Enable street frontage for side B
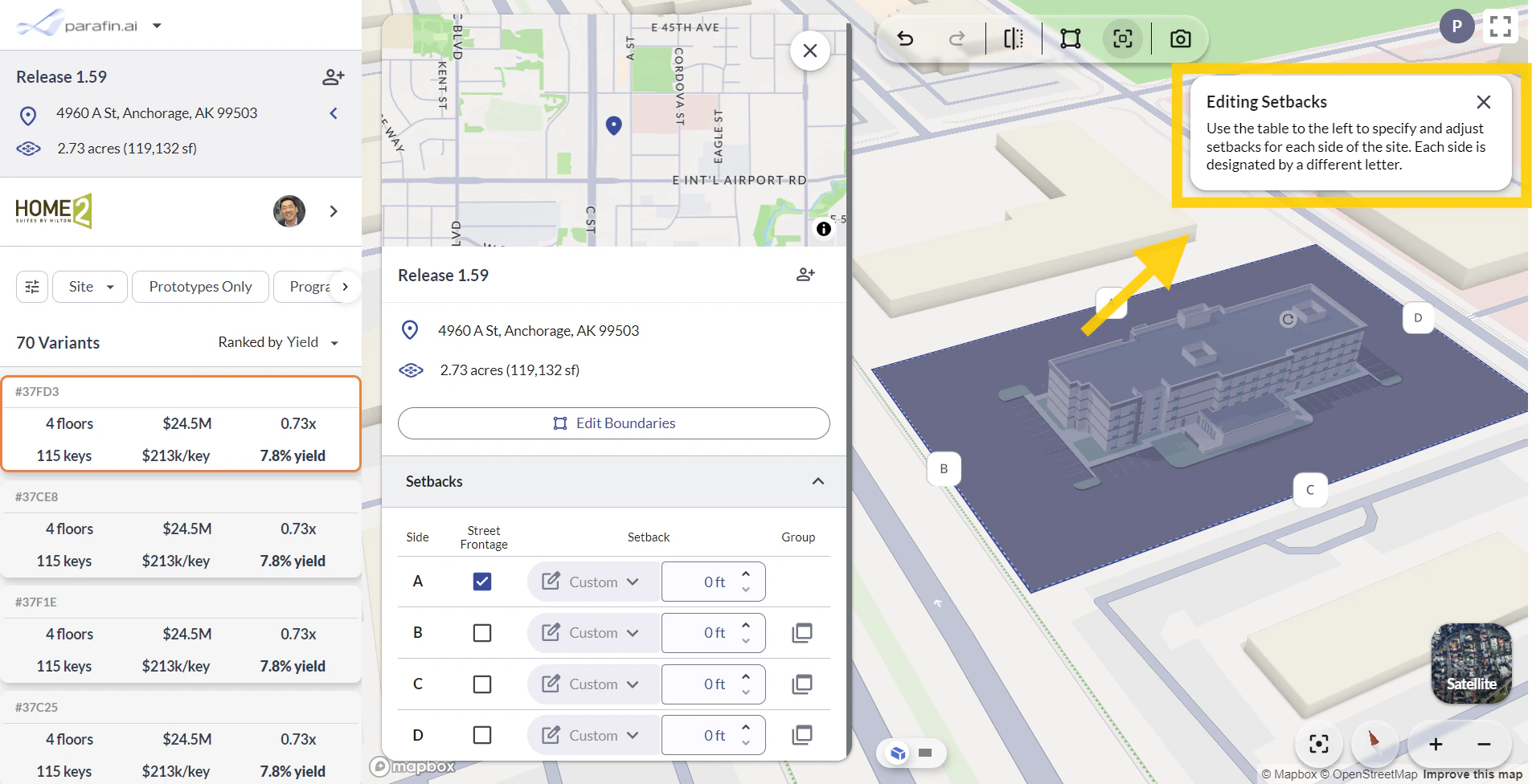Image resolution: width=1532 pixels, height=784 pixels. 481,632
